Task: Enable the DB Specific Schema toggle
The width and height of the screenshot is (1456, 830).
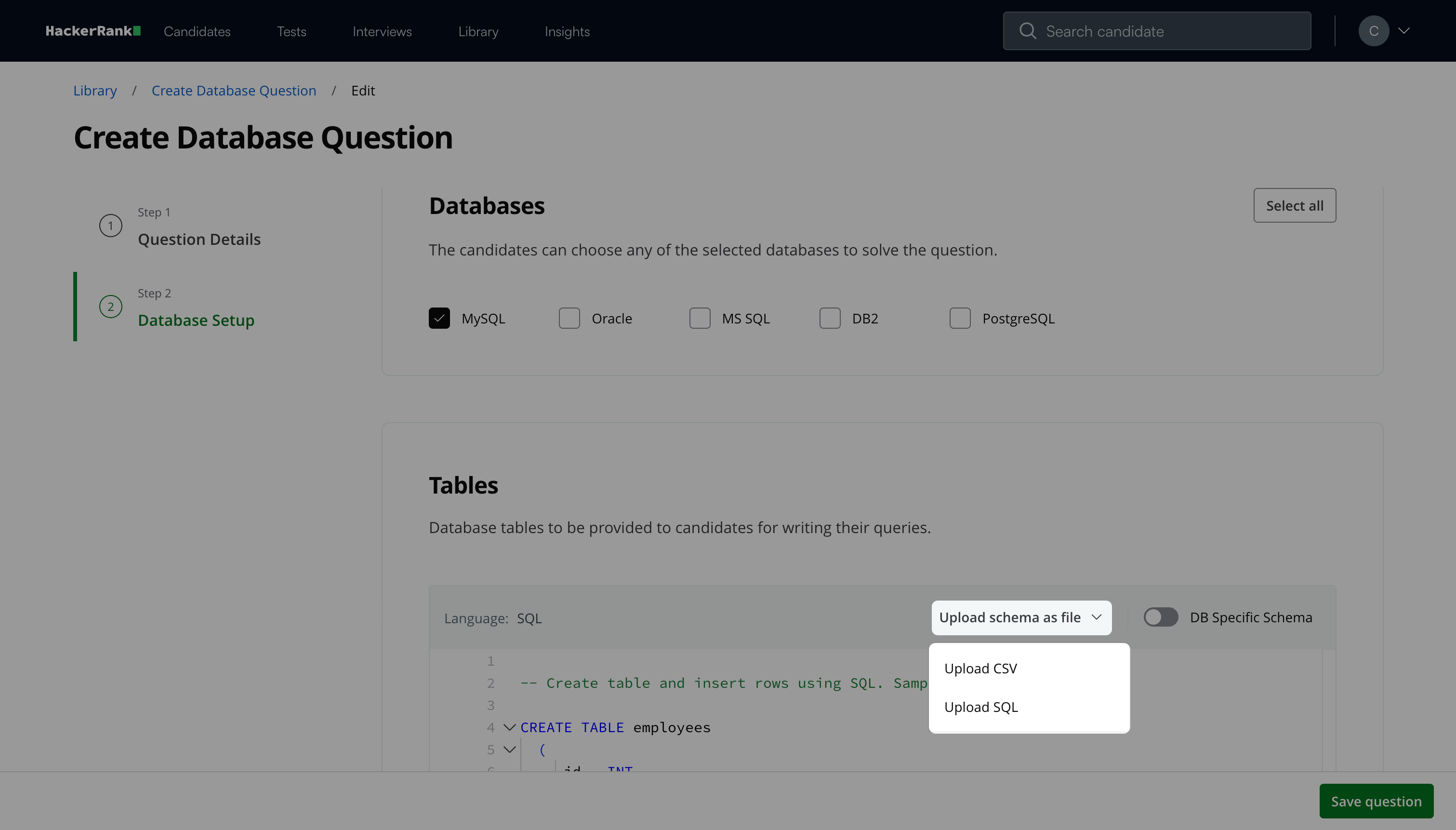Action: (1160, 617)
